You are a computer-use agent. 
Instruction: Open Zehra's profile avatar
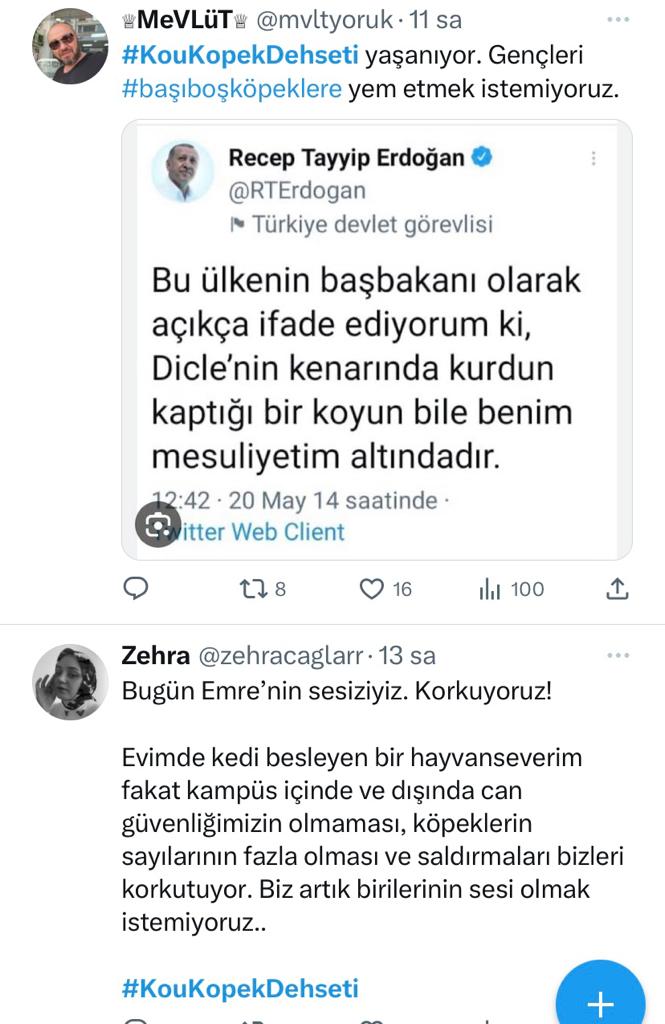click(x=70, y=682)
